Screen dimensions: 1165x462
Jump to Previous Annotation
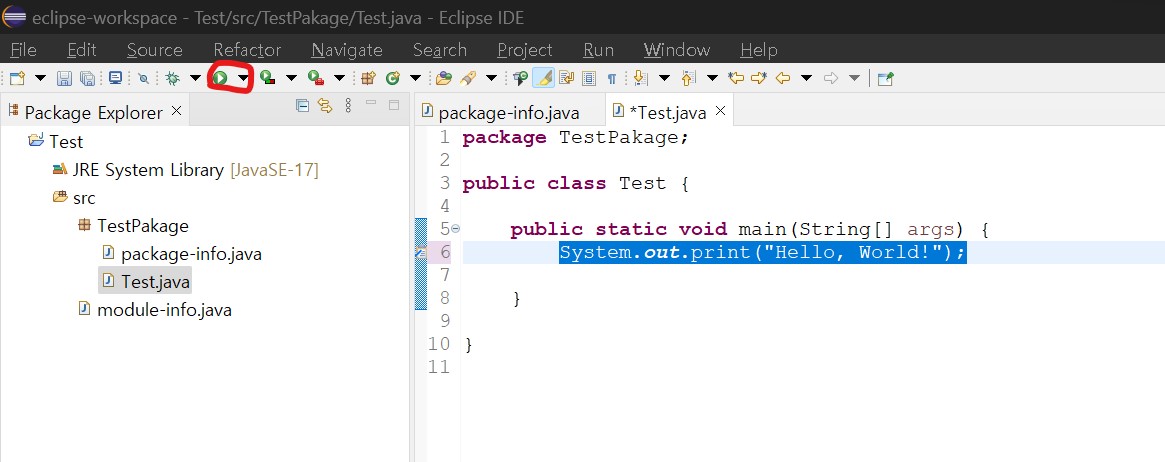[x=688, y=78]
